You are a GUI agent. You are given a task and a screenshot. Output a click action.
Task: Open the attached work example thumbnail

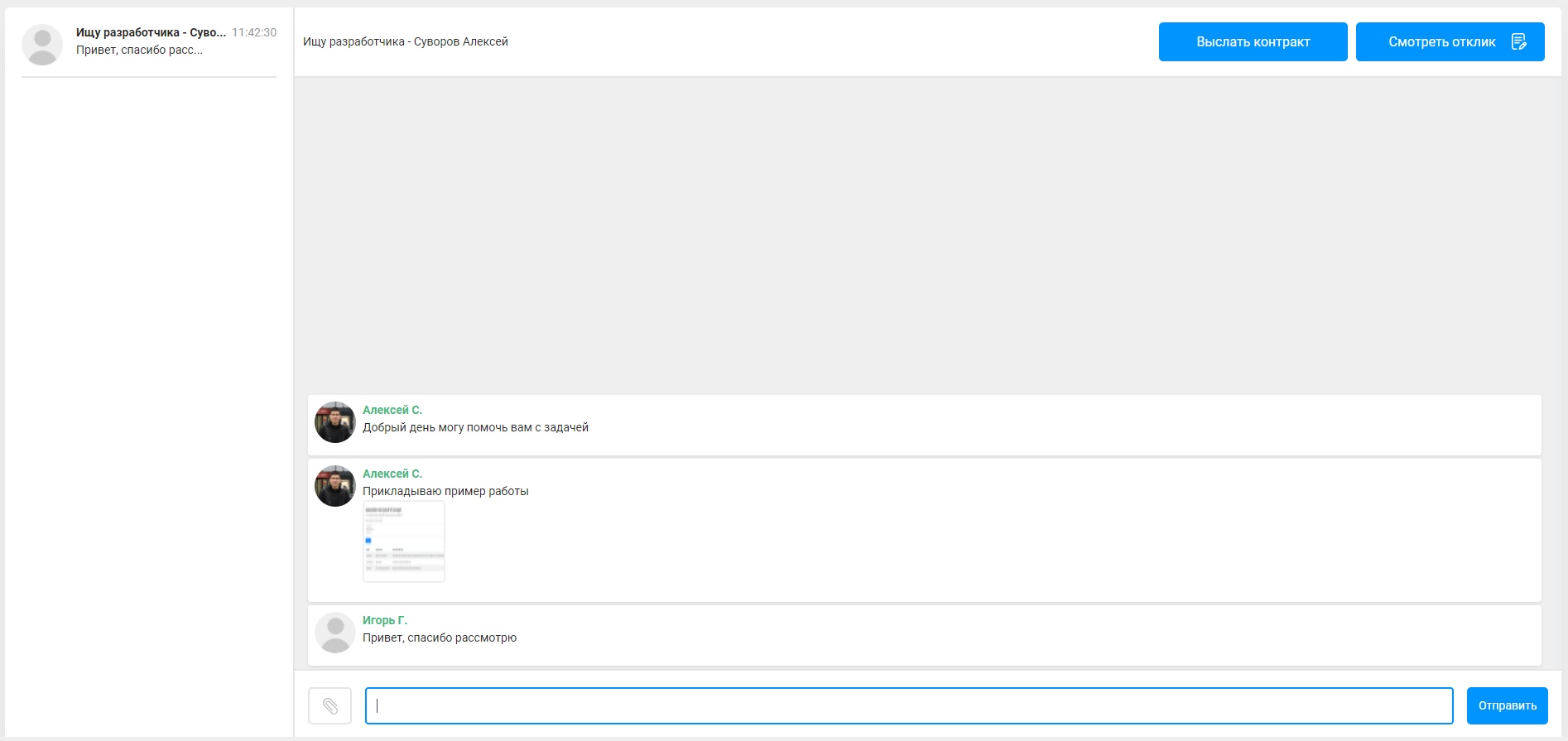pyautogui.click(x=404, y=541)
